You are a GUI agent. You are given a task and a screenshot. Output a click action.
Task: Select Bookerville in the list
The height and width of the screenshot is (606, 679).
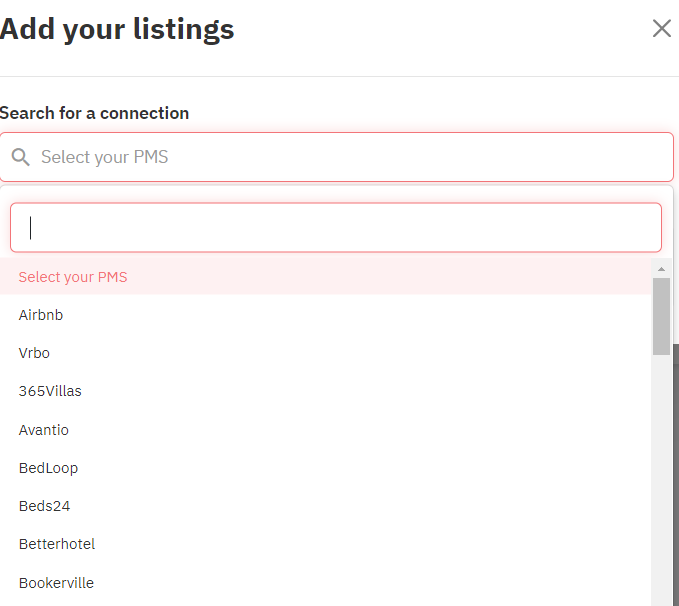(326, 583)
